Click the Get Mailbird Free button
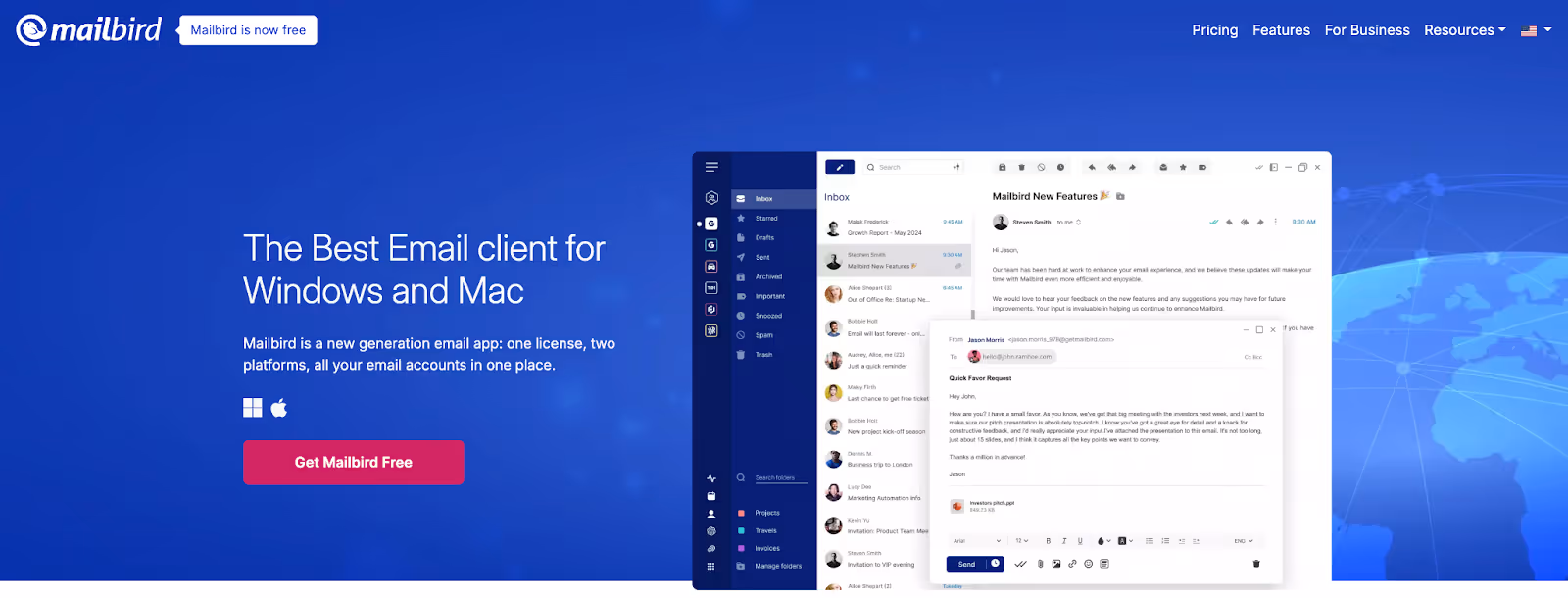 click(354, 463)
